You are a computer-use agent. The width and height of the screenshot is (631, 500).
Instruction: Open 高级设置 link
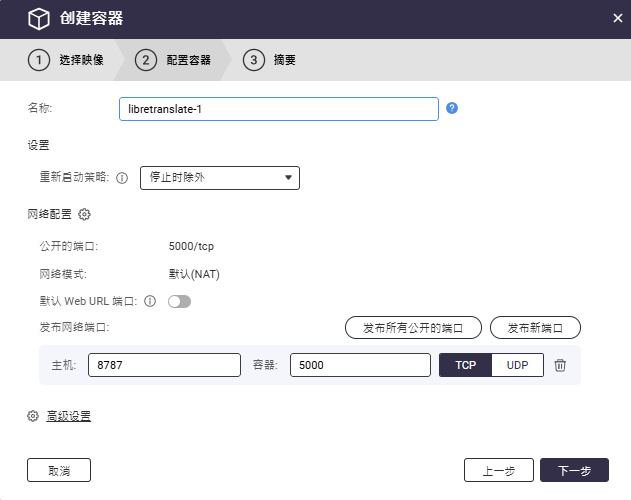coord(69,416)
